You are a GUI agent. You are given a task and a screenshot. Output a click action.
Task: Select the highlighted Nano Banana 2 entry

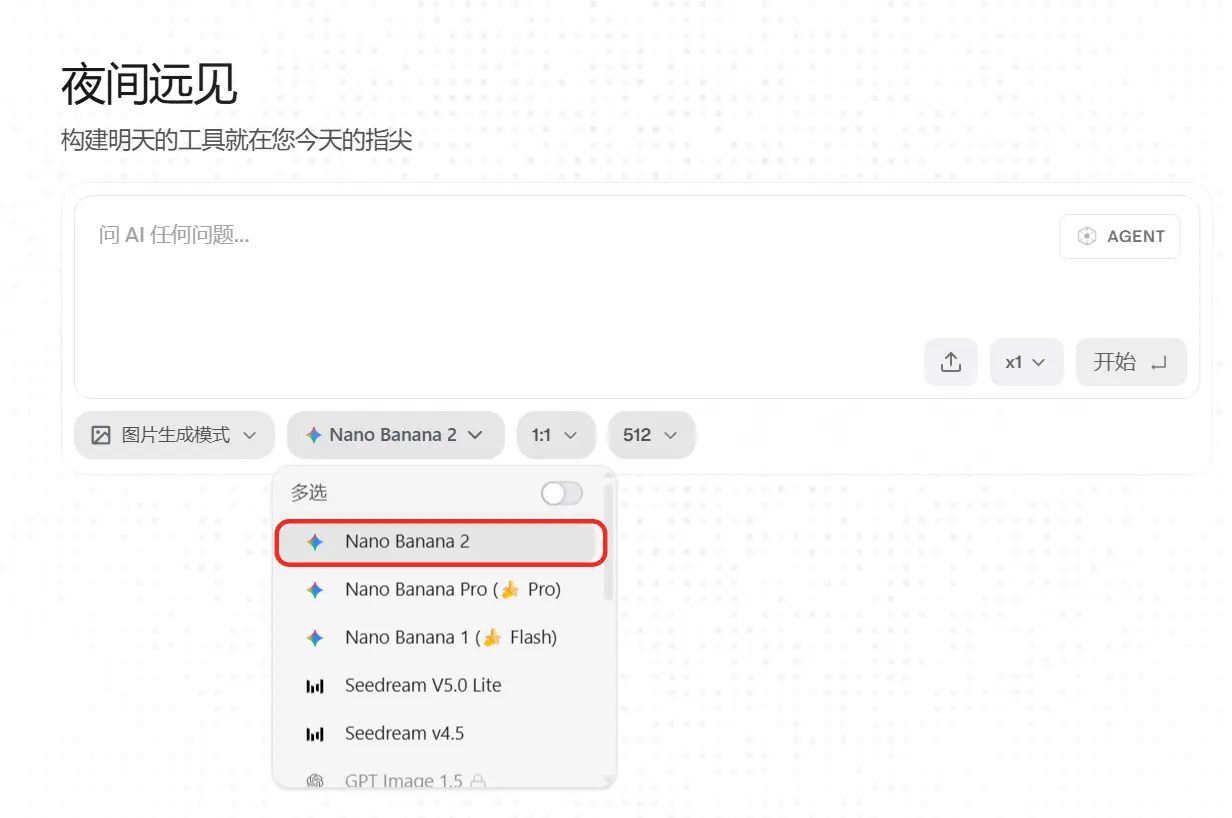click(440, 542)
